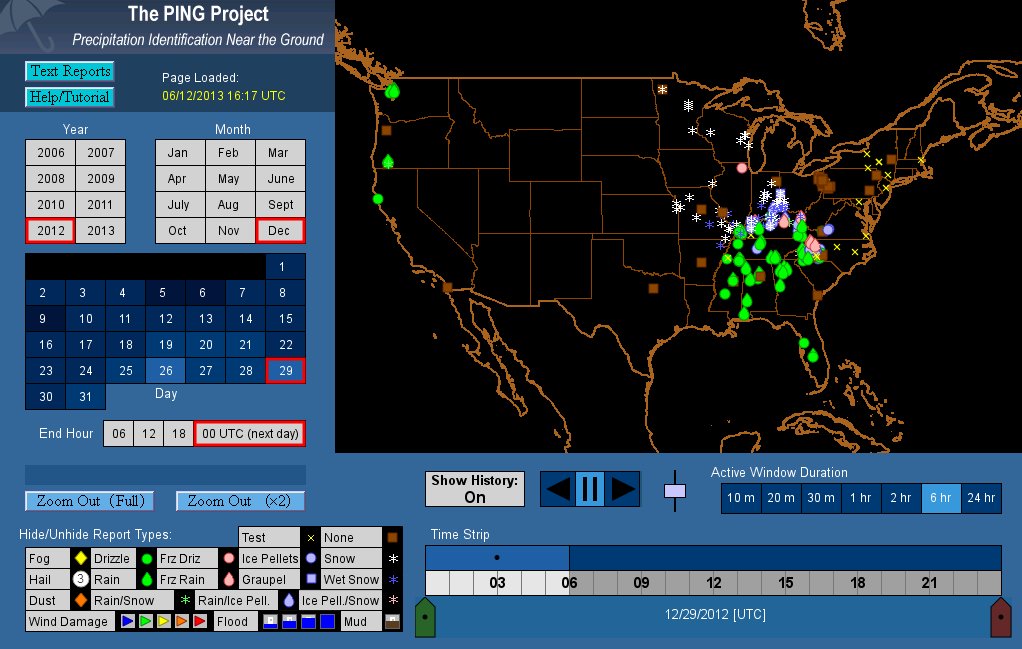
Task: Click the orange diamond Dust icon
Action: click(x=80, y=600)
